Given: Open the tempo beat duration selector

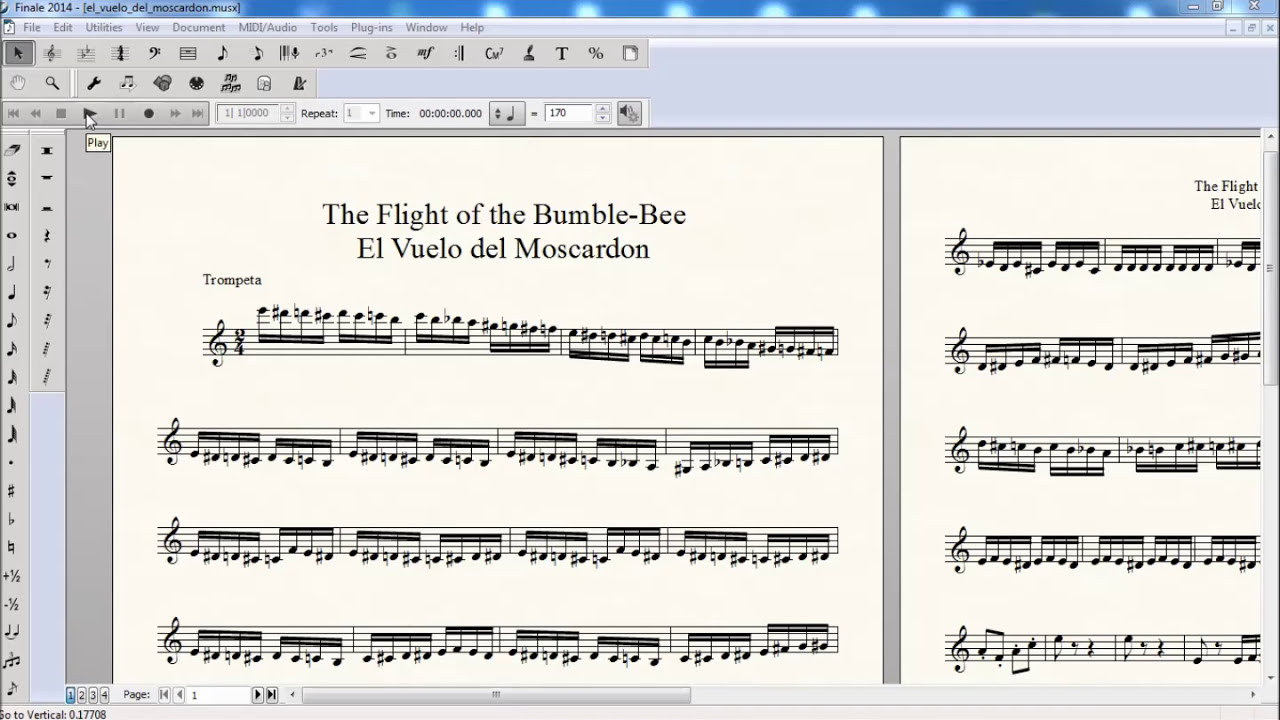Looking at the screenshot, I should 507,113.
